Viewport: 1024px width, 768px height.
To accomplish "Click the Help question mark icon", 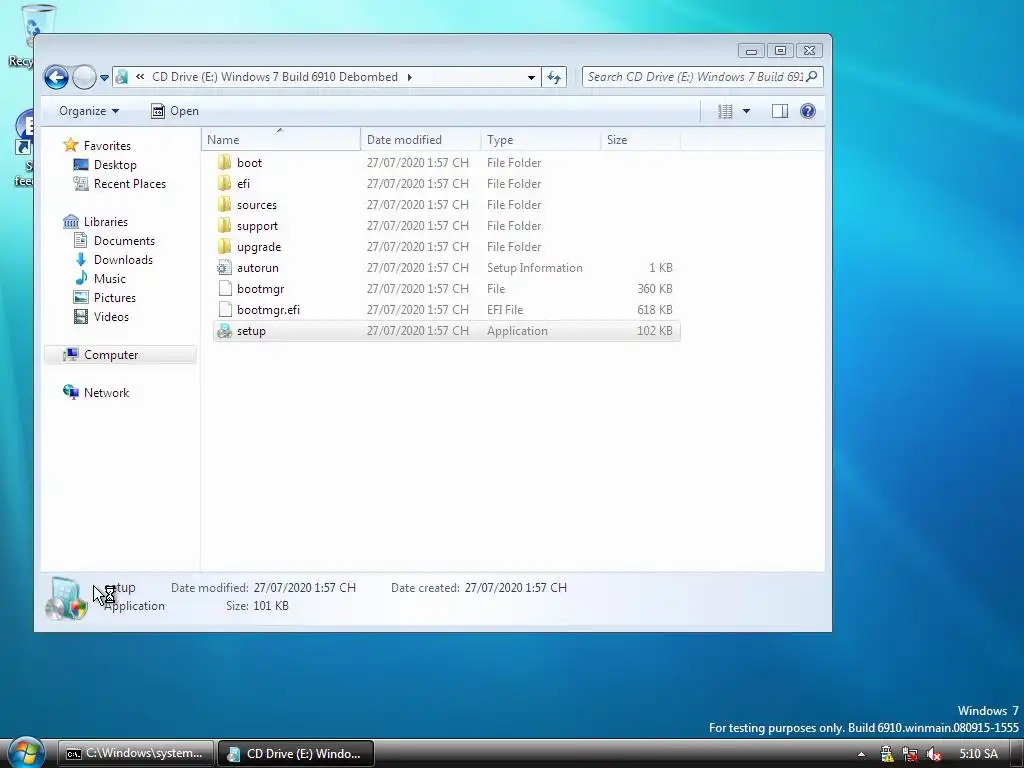I will 808,111.
